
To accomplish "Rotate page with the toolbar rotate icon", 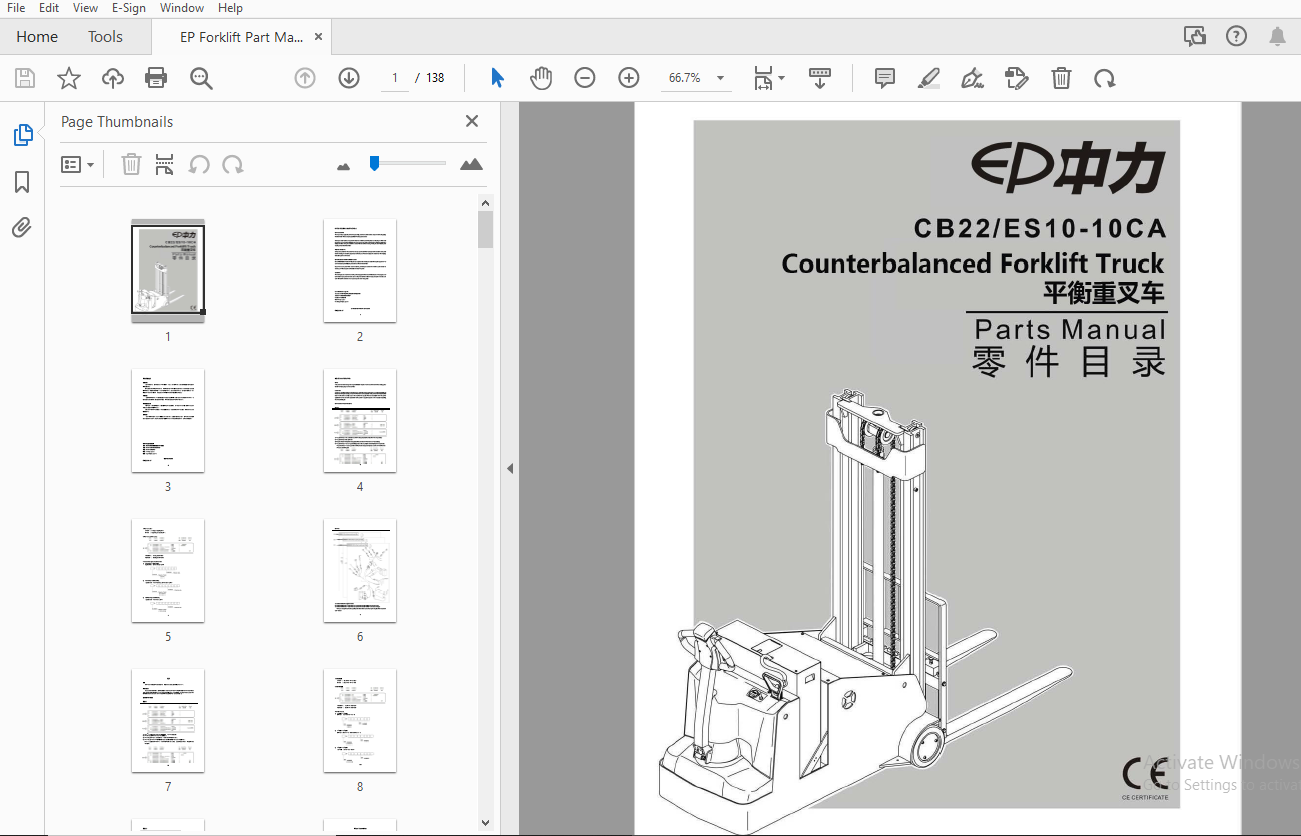I will pyautogui.click(x=1105, y=78).
